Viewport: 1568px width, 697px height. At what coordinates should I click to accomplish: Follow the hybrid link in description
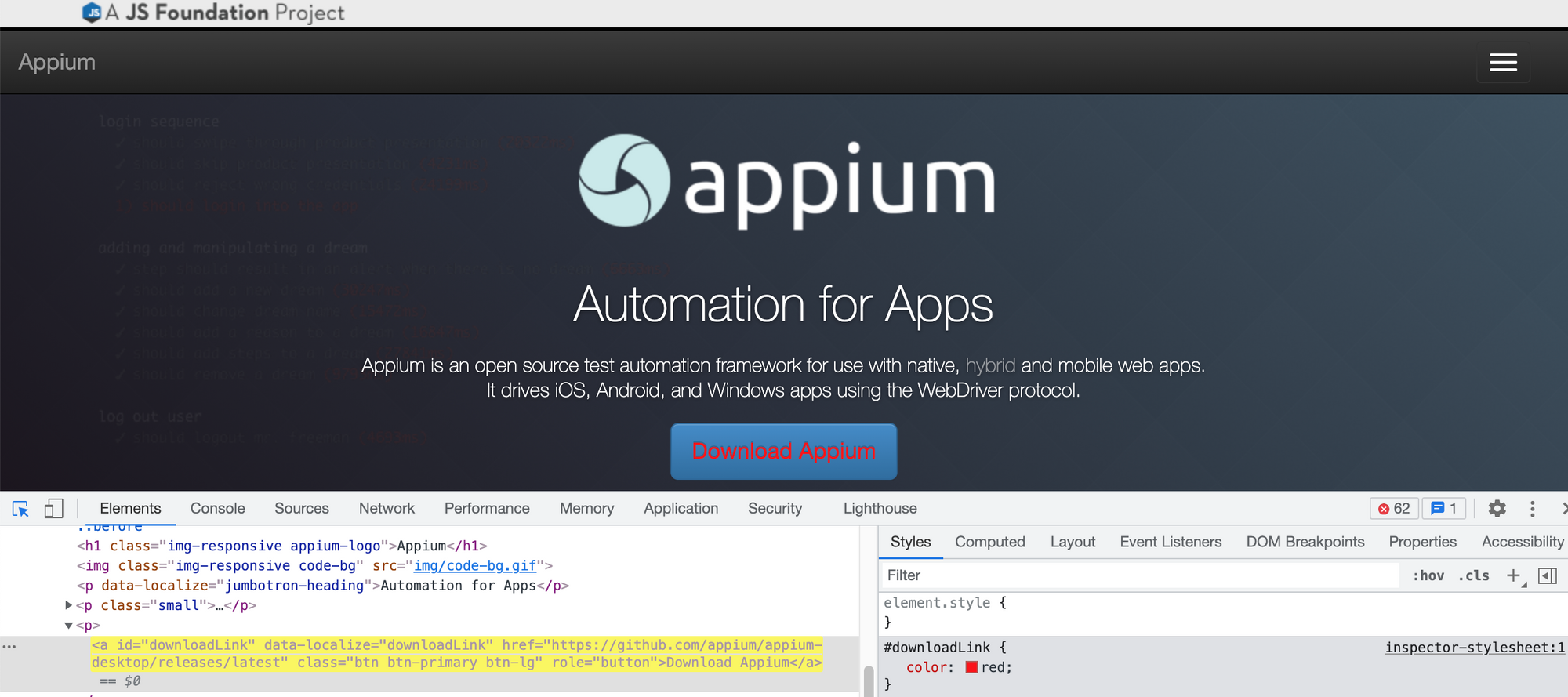click(x=990, y=365)
